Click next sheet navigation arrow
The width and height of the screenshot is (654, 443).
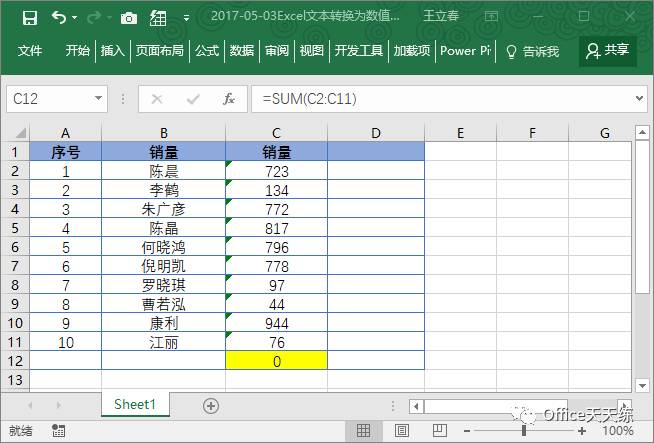coord(58,405)
